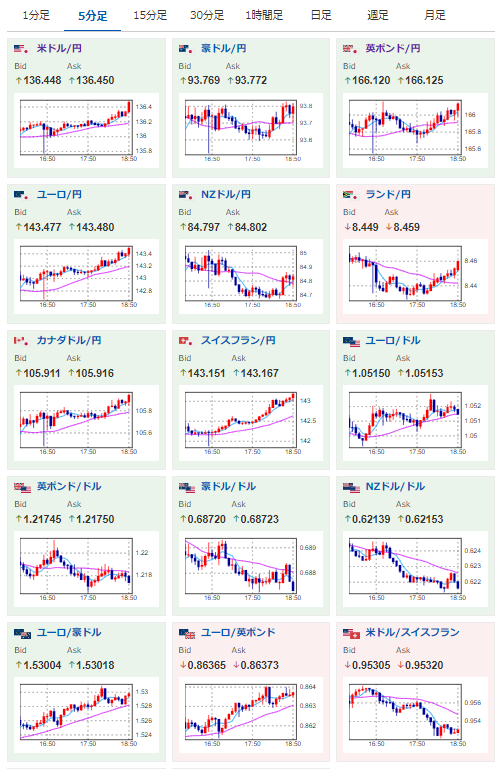Click the 英ポンド/ドル candlestick chart
This screenshot has width=503, height=769.
[x=86, y=569]
